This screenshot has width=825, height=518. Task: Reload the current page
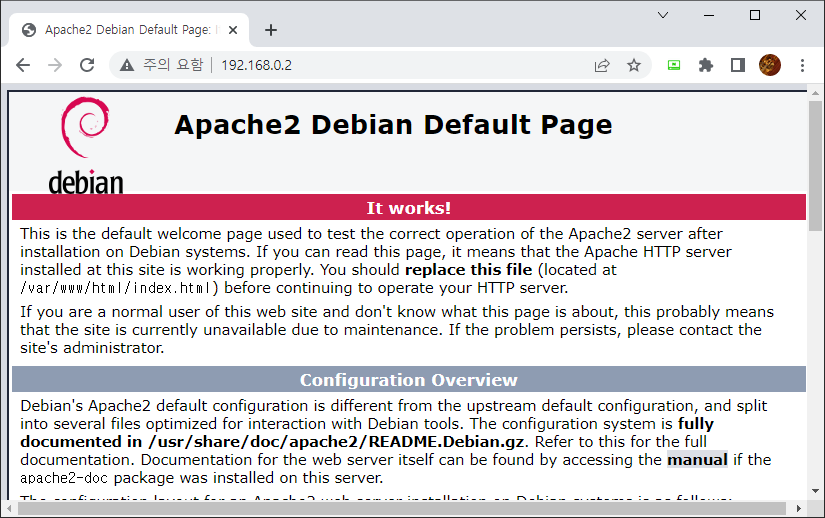point(87,65)
